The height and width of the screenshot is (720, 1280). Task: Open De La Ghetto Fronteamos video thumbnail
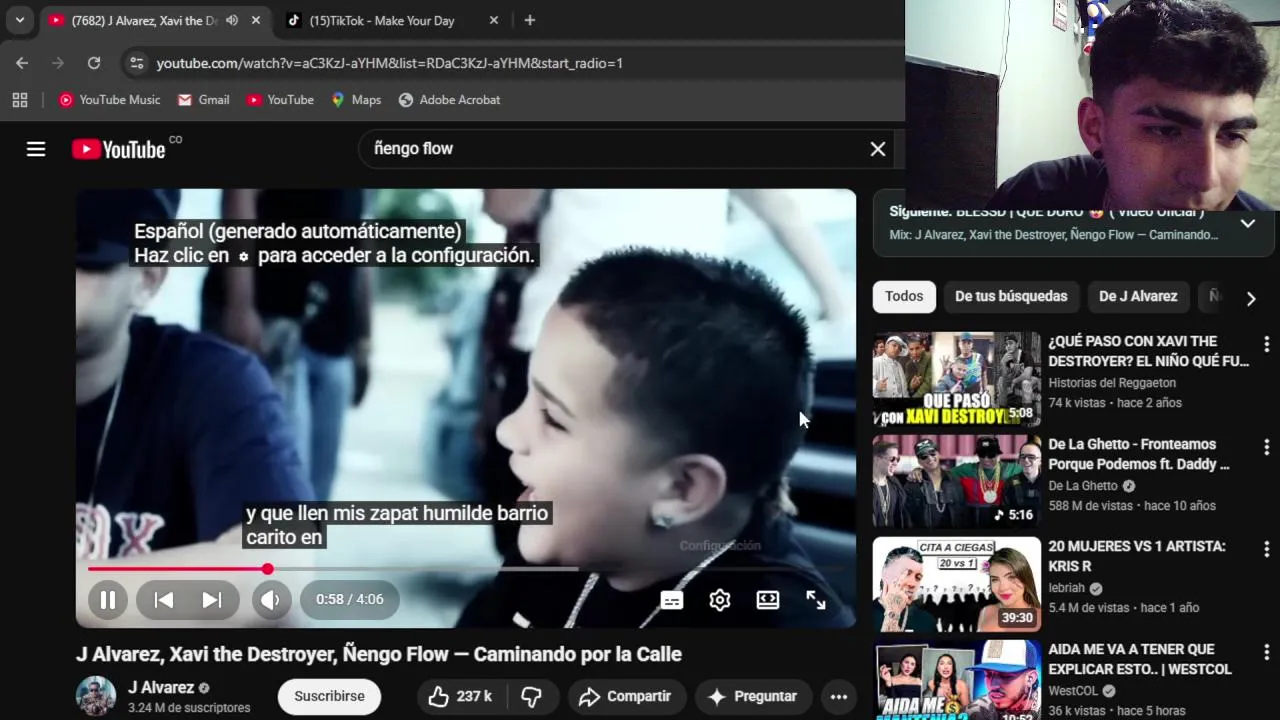pyautogui.click(x=956, y=481)
